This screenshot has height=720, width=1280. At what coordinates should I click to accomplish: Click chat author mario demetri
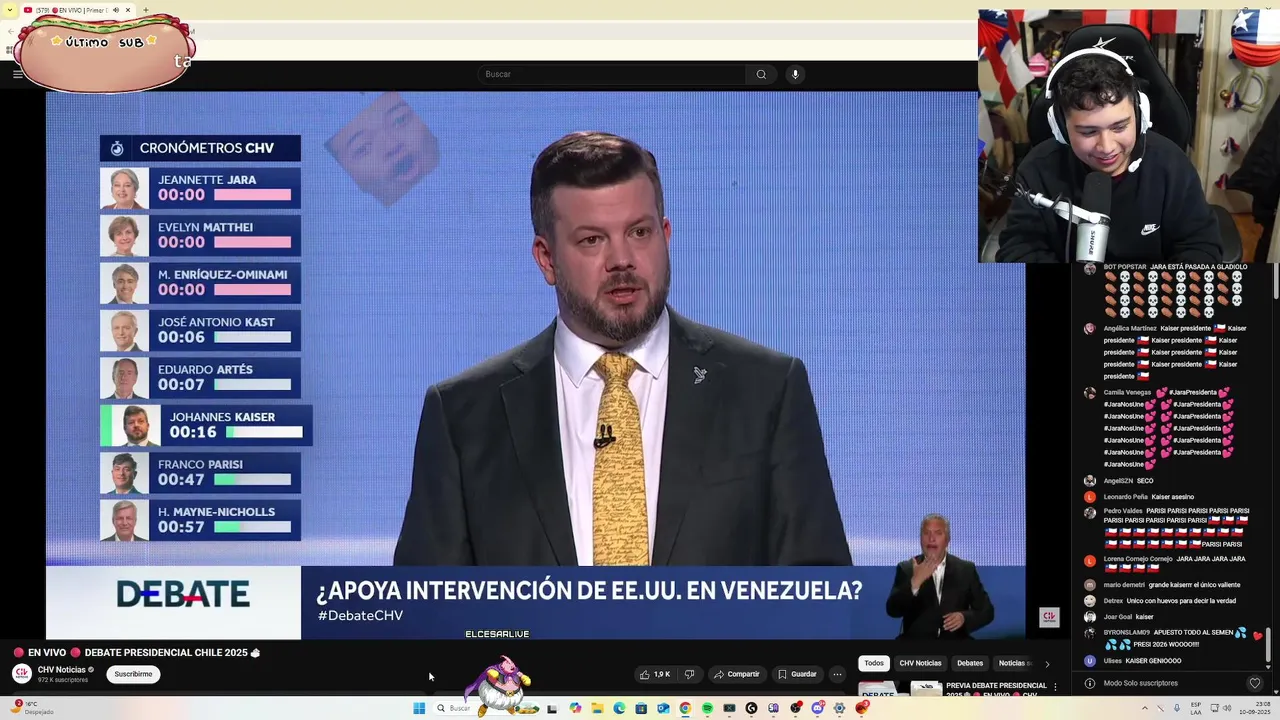click(1124, 585)
